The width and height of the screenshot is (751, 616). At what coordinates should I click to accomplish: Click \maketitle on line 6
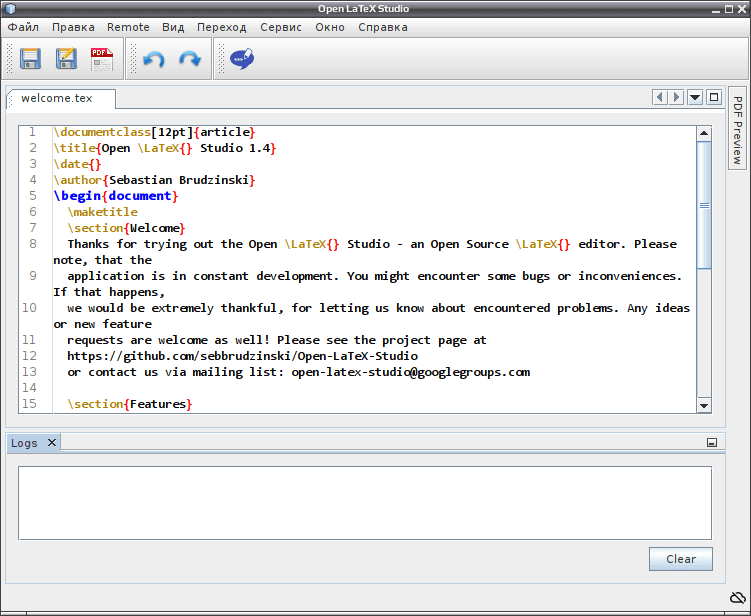point(102,212)
